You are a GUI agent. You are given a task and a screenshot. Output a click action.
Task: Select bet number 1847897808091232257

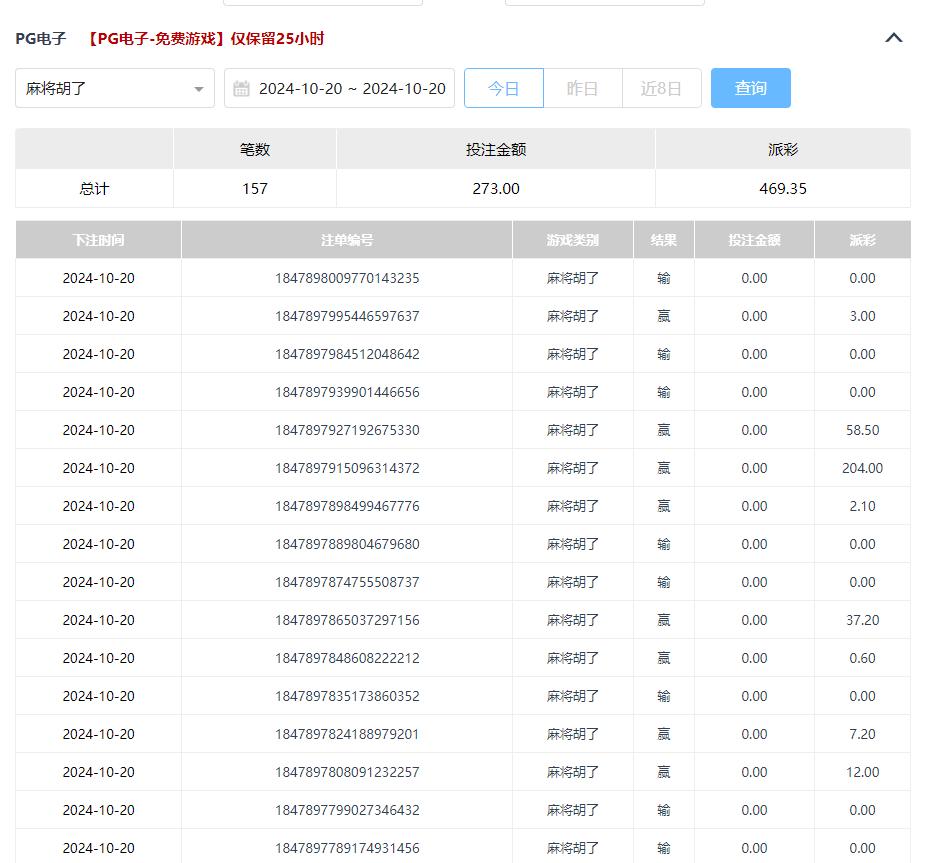click(347, 772)
